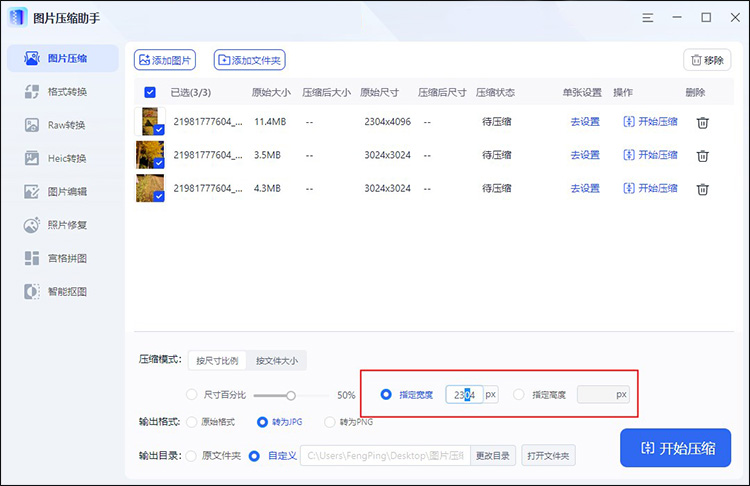The height and width of the screenshot is (486, 750).
Task: Click the output directory path field
Action: (x=386, y=455)
